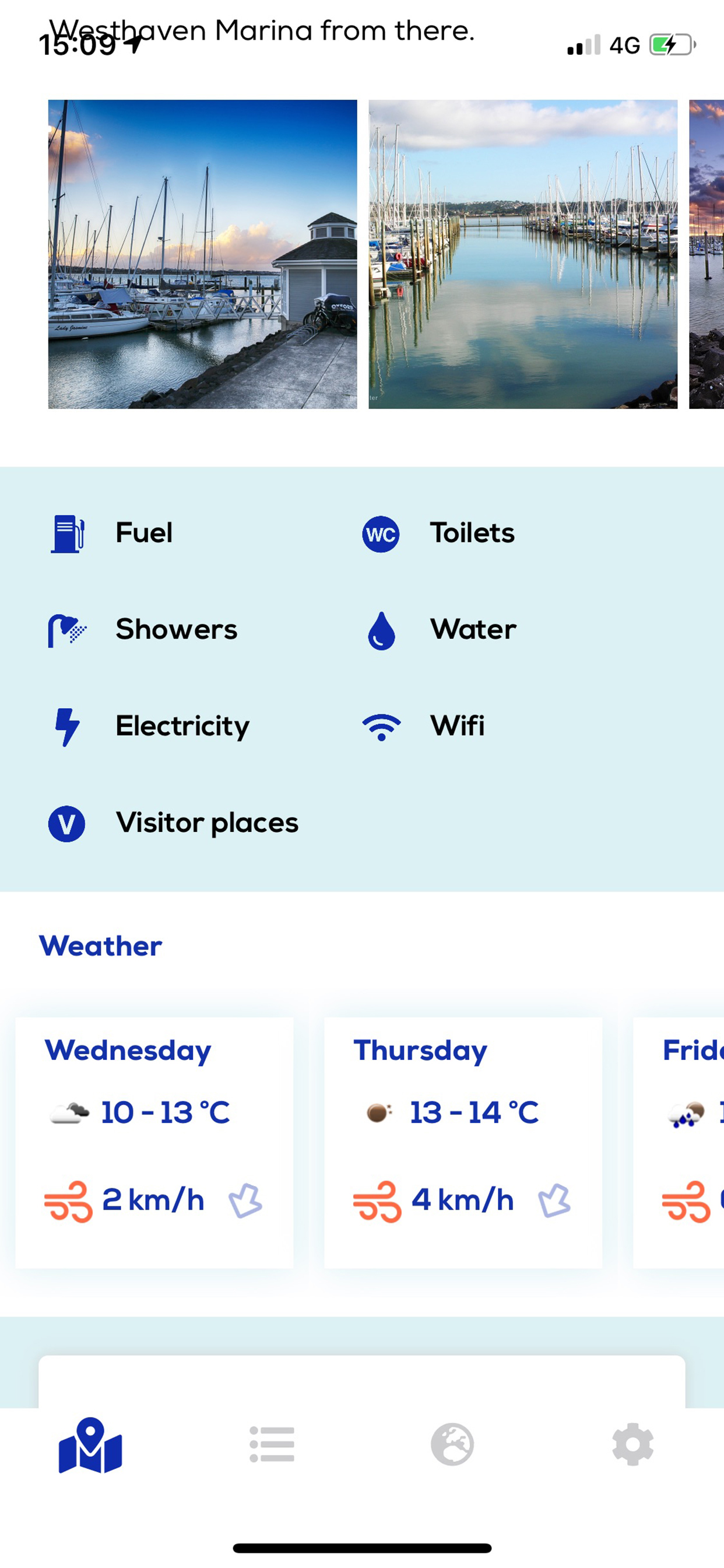Tap the Electricity lightning bolt icon

tap(67, 727)
